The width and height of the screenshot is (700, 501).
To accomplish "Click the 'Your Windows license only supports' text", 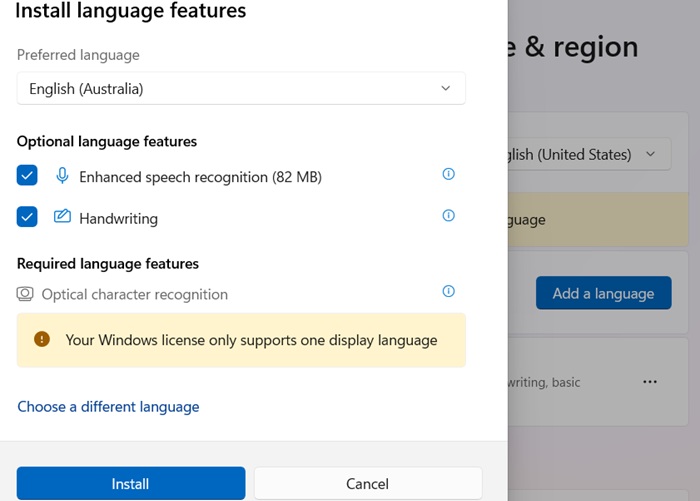I will click(251, 340).
